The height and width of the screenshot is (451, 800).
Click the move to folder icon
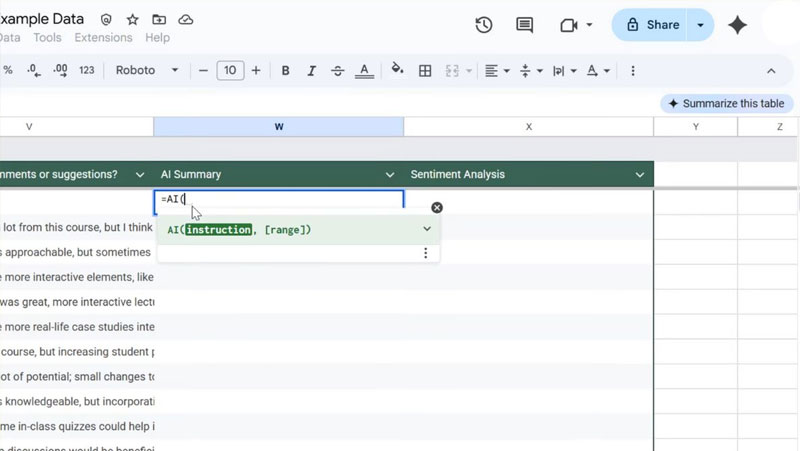(159, 20)
